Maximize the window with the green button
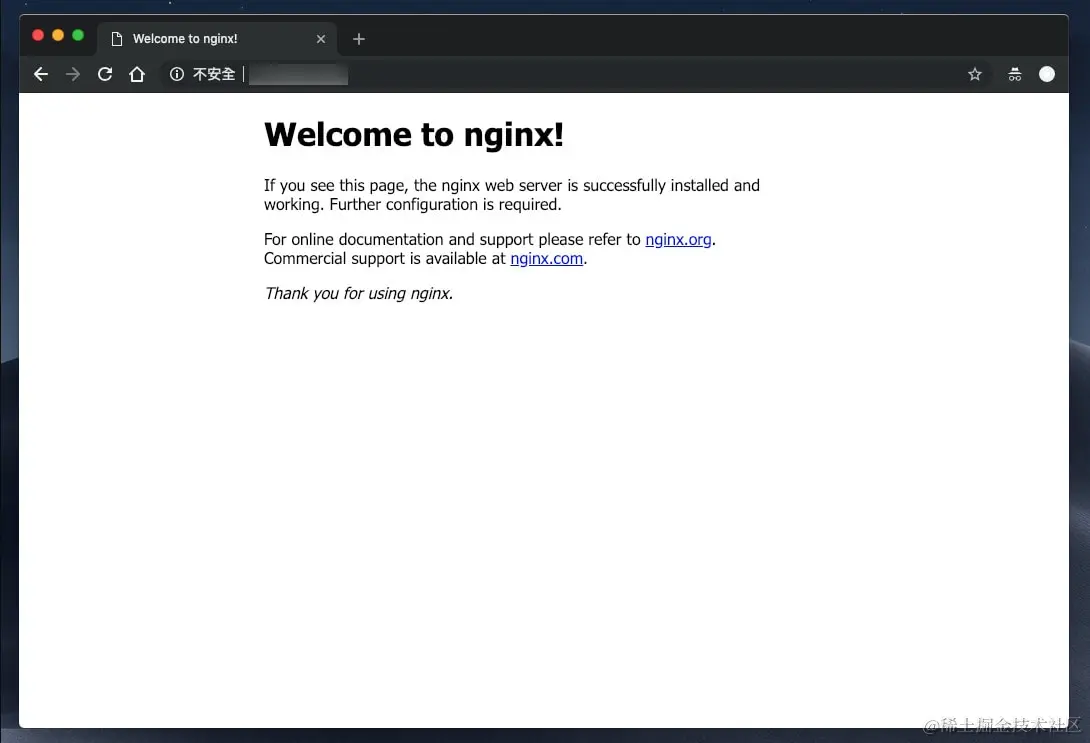 (79, 35)
